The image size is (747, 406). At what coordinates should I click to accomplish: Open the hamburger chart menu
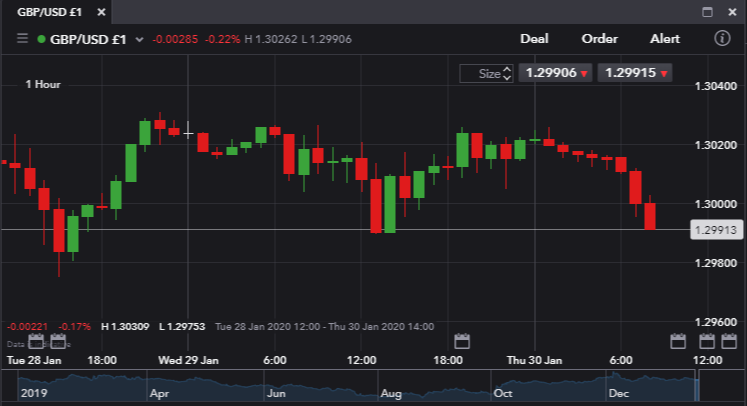coord(22,38)
